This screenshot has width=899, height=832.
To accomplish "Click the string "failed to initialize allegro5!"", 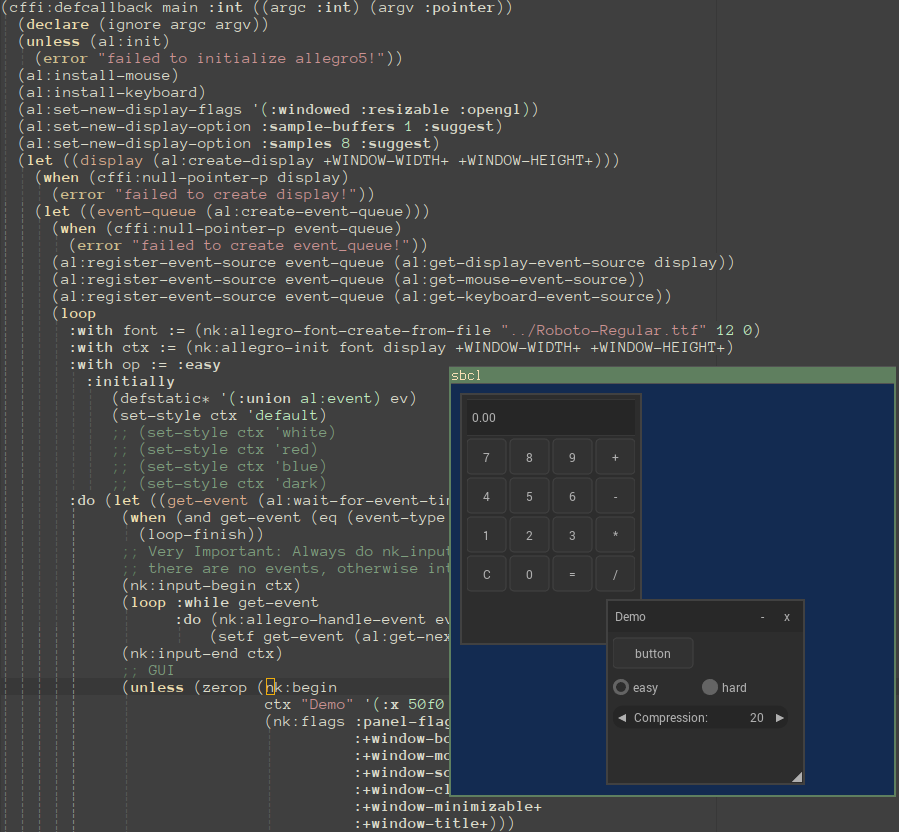I will pyautogui.click(x=241, y=58).
